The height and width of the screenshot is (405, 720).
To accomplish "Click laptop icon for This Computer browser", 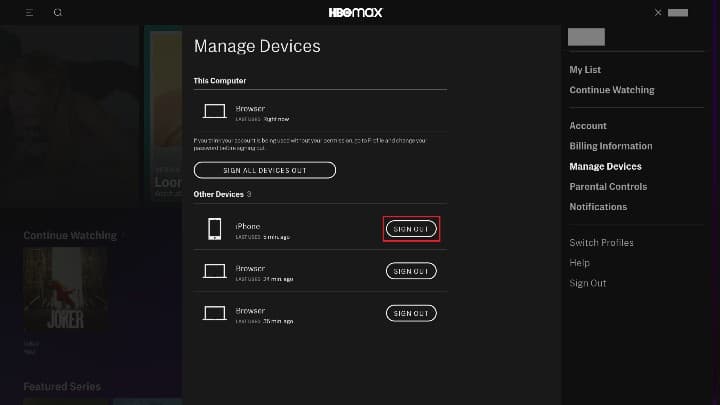I will click(x=214, y=112).
